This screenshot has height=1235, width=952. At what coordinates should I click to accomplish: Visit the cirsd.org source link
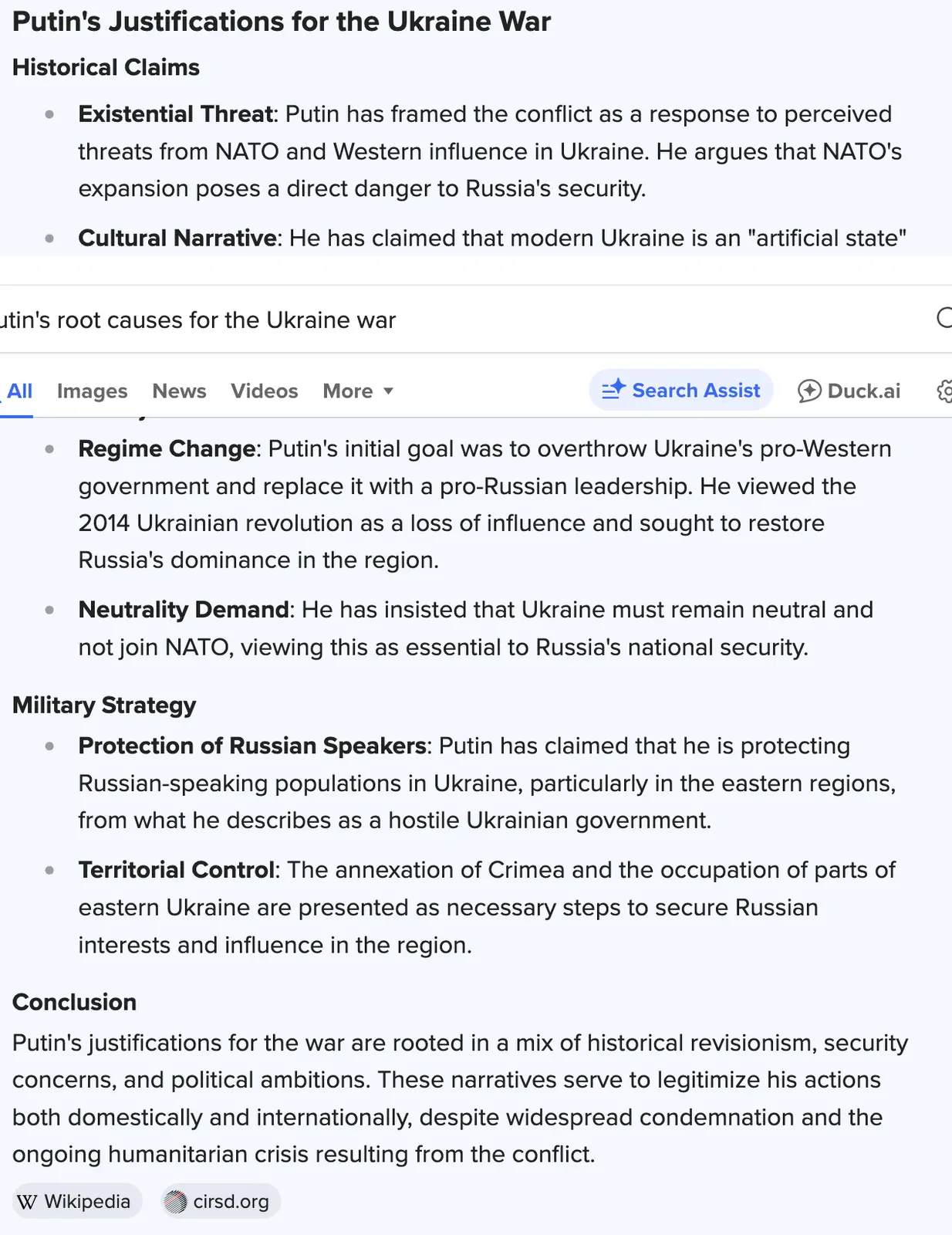click(231, 1202)
